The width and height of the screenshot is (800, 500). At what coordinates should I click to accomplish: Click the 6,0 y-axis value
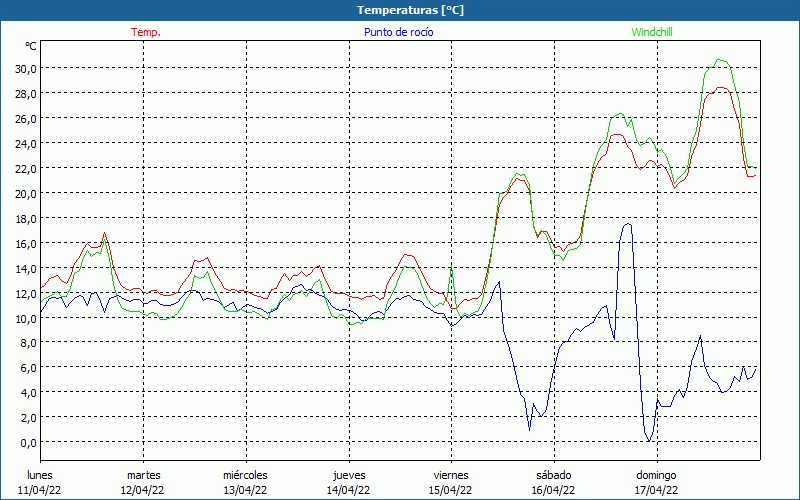click(x=28, y=368)
